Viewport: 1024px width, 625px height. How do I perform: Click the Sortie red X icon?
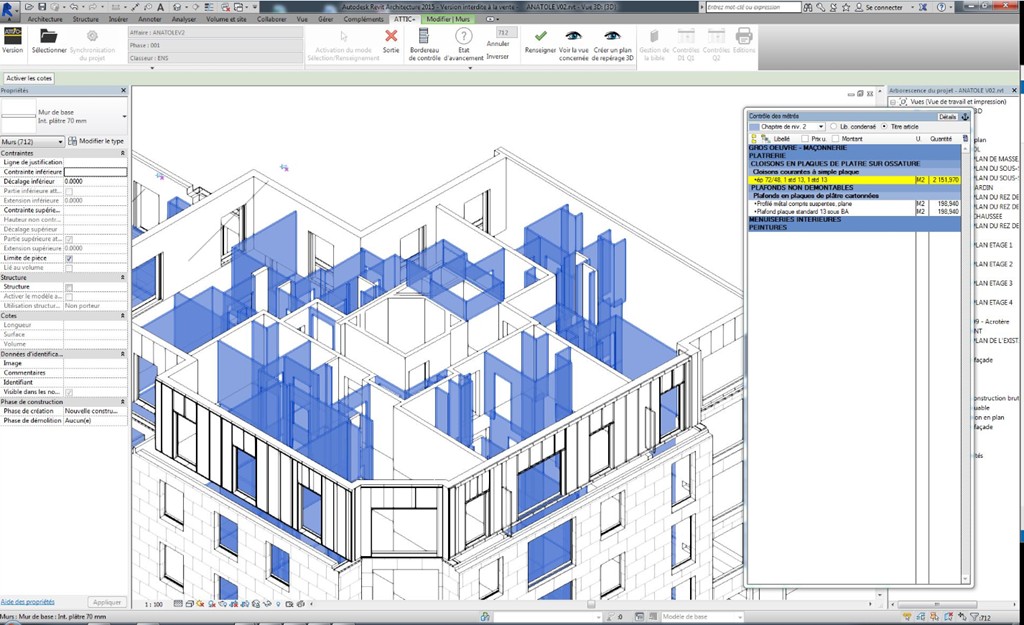(x=391, y=37)
